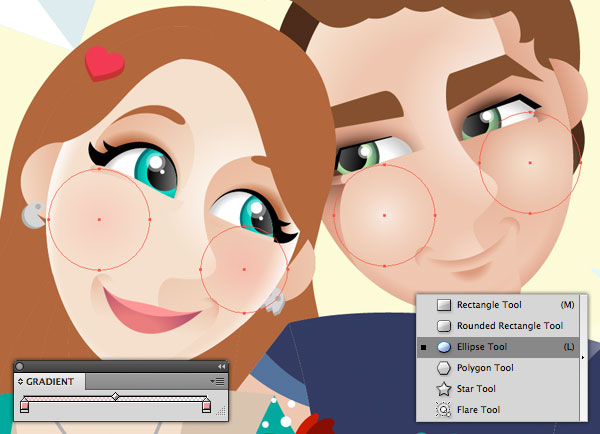Select the Rounded Rectangle Tool icon
The width and height of the screenshot is (600, 434).
tap(443, 326)
